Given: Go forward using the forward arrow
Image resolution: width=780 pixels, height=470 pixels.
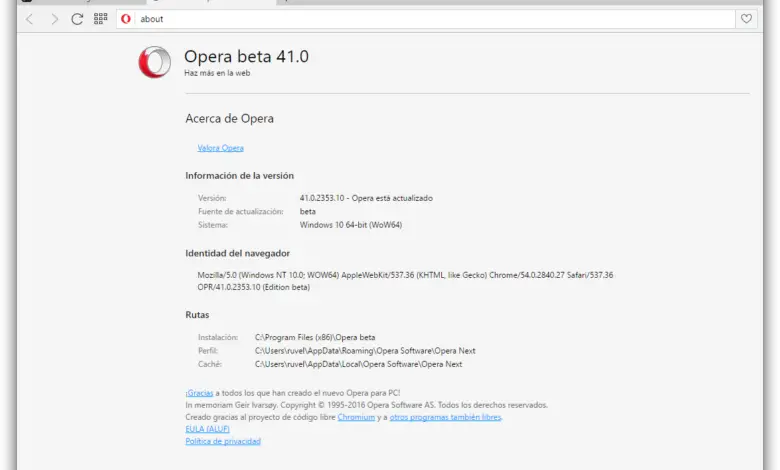Looking at the screenshot, I should tap(54, 19).
